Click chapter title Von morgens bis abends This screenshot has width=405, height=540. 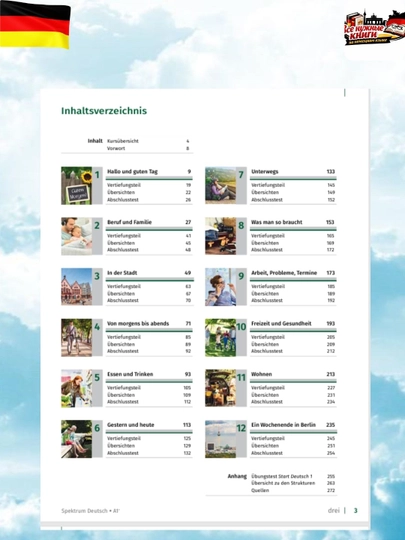pos(138,323)
